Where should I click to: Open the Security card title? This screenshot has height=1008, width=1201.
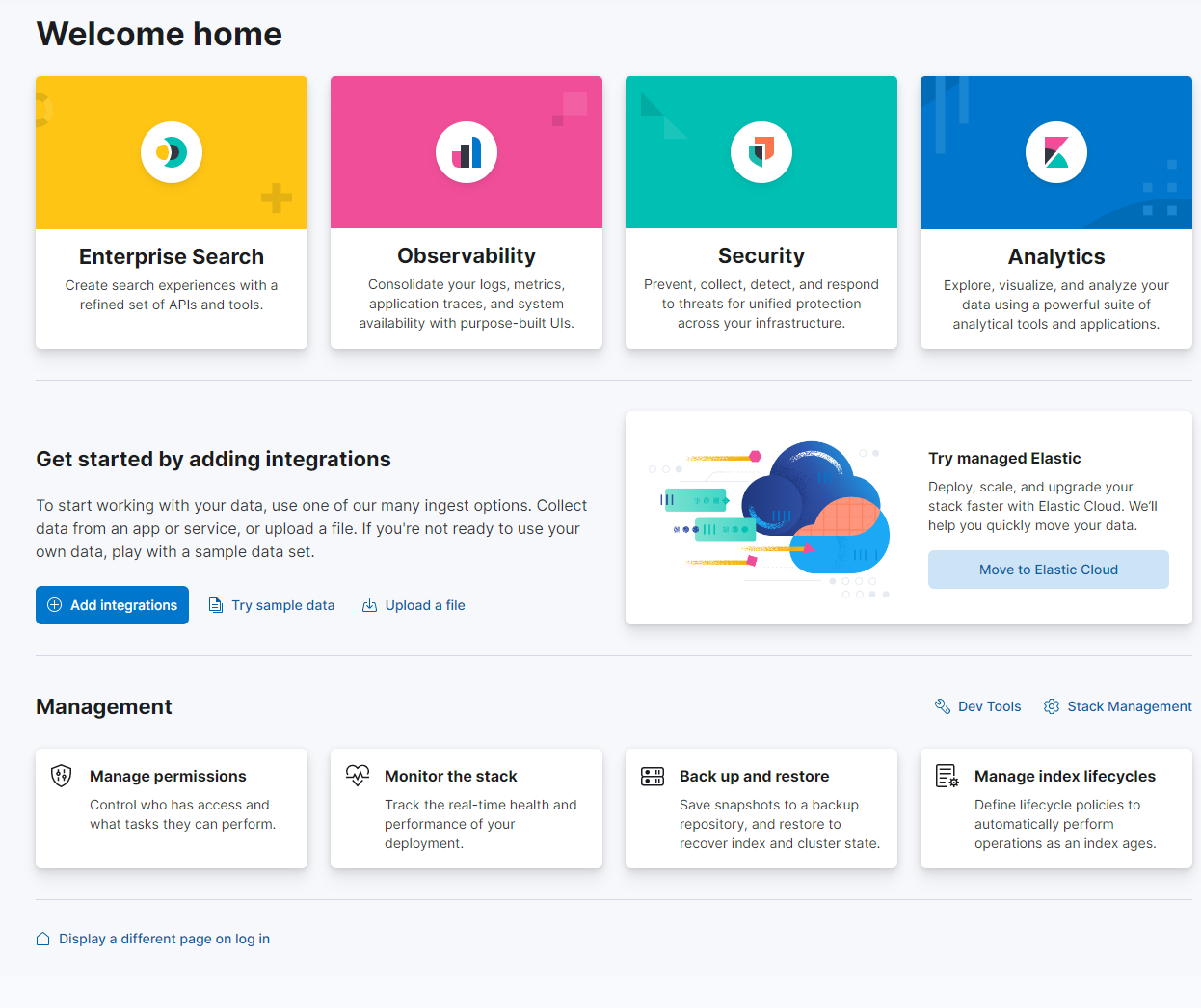[x=761, y=255]
